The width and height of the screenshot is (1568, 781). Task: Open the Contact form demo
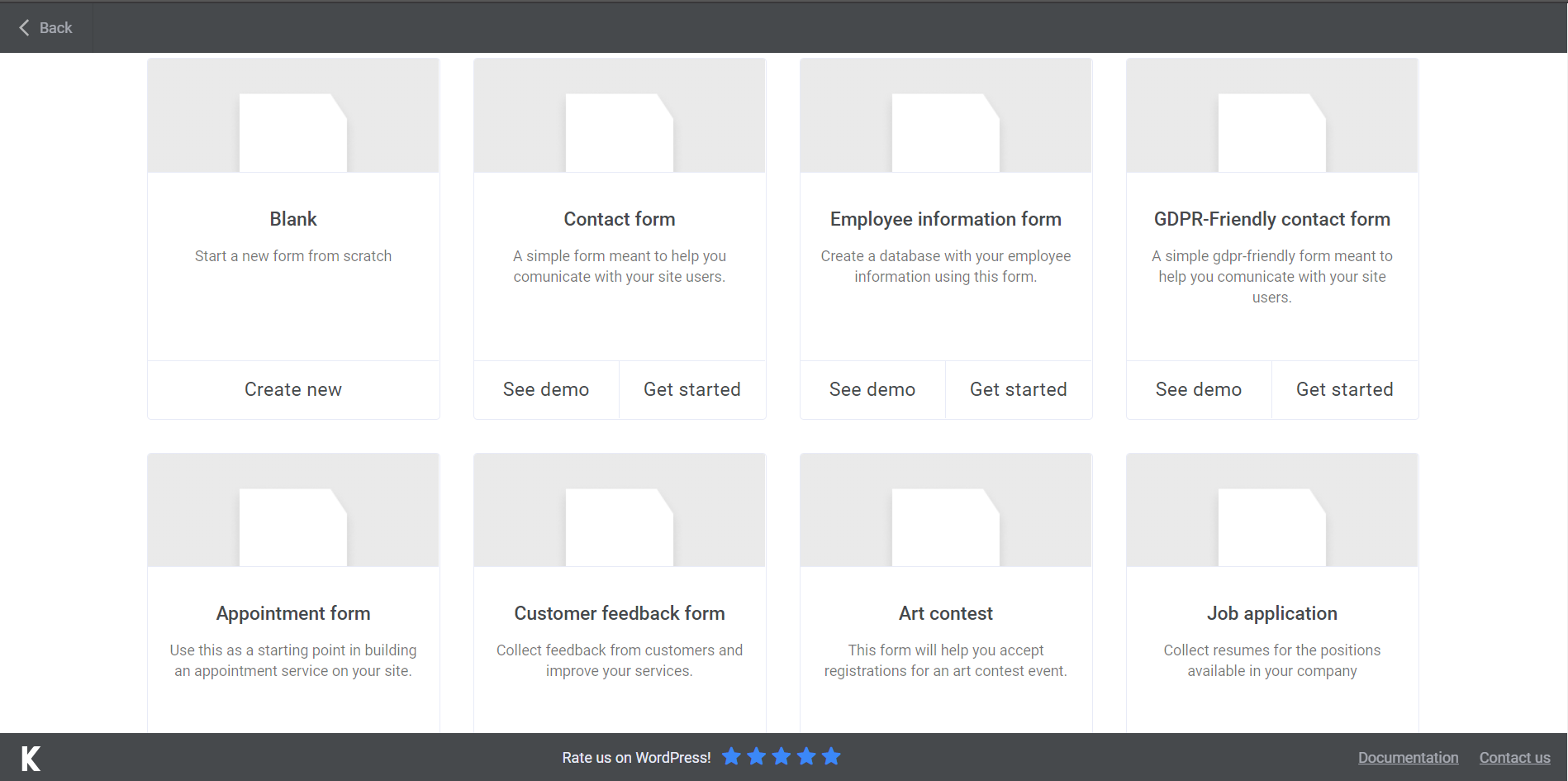(545, 388)
